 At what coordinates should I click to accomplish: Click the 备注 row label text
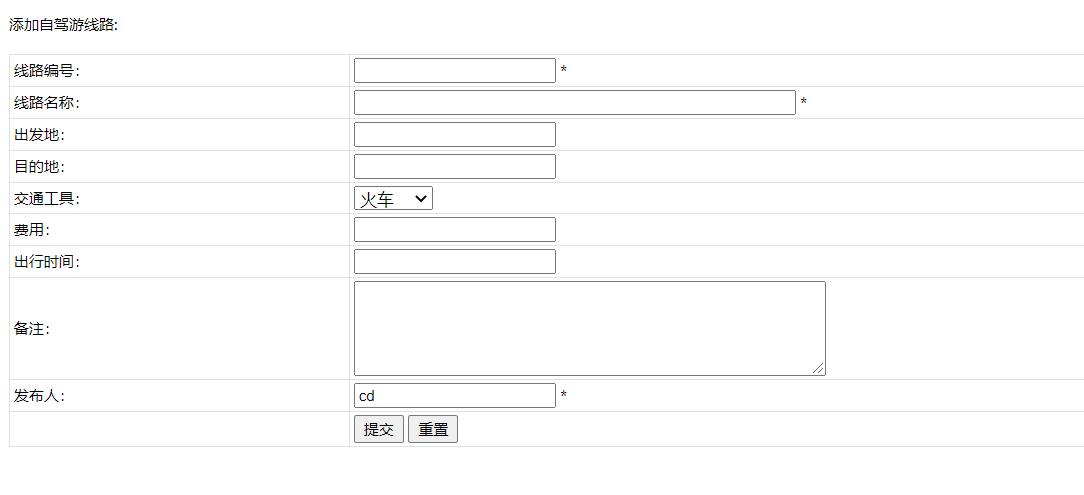coord(31,329)
